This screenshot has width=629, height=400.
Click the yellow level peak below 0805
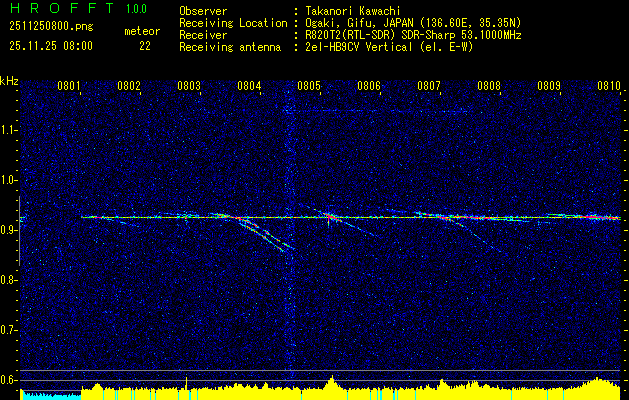332,383
